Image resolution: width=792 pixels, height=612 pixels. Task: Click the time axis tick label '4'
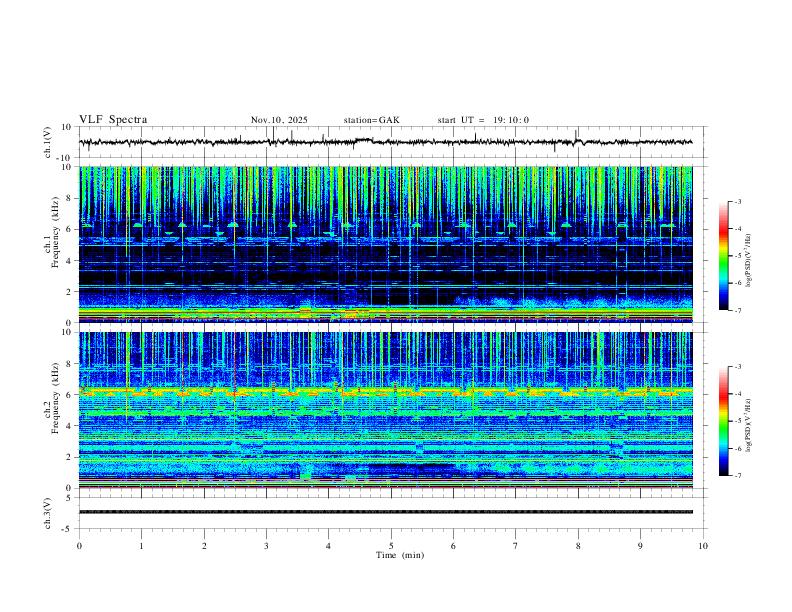[329, 546]
